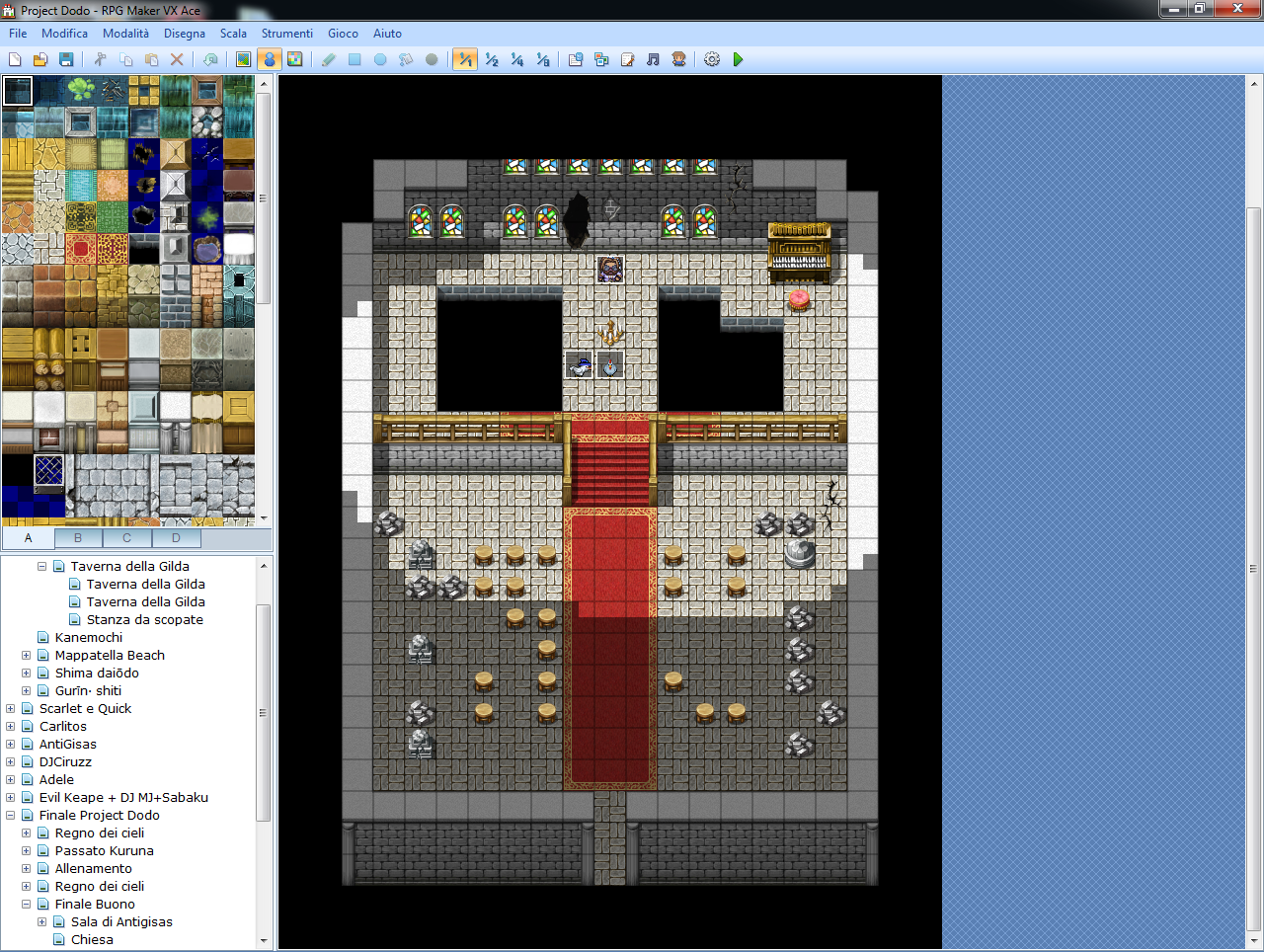
Task: Click the Undo toolbar icon
Action: tap(210, 59)
